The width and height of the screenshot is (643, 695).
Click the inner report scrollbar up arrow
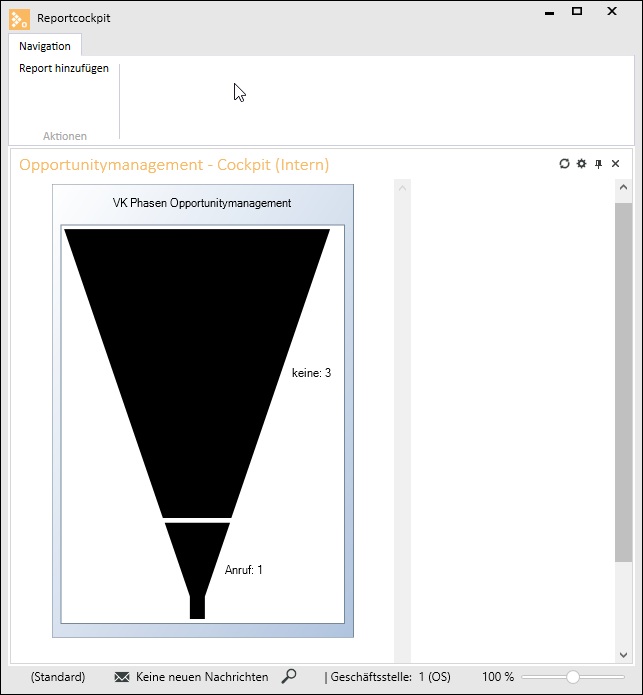402,188
